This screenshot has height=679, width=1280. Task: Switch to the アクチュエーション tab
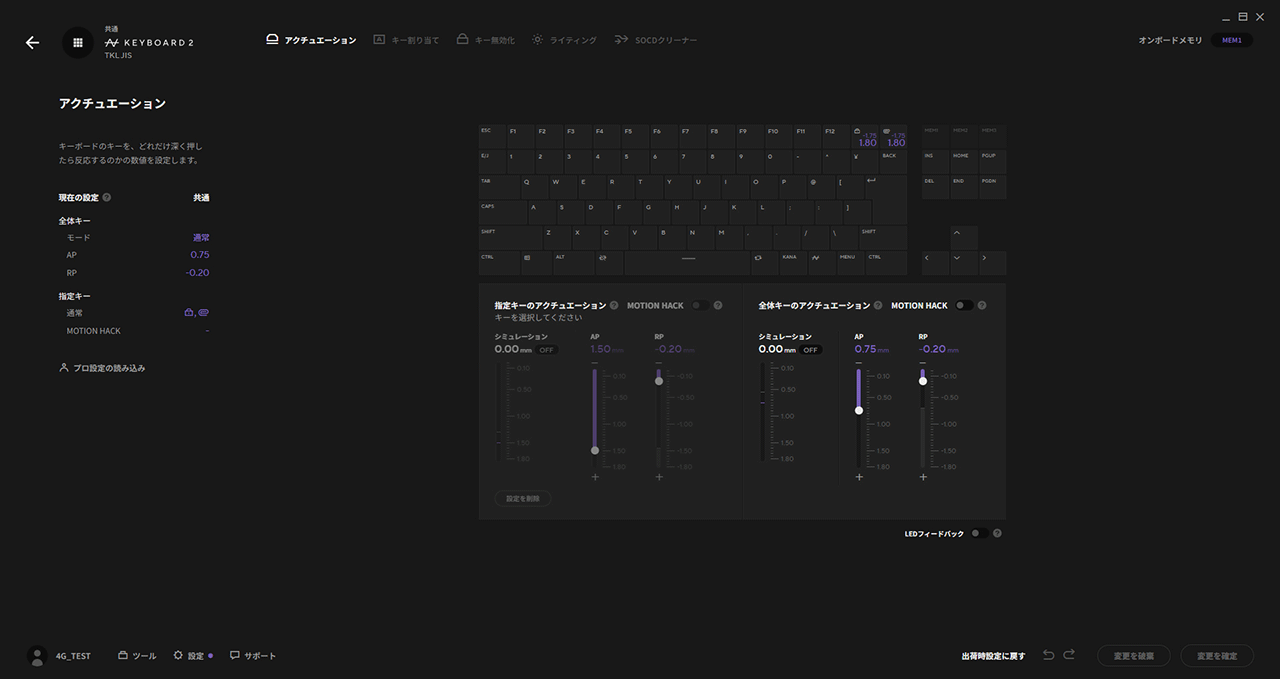311,39
